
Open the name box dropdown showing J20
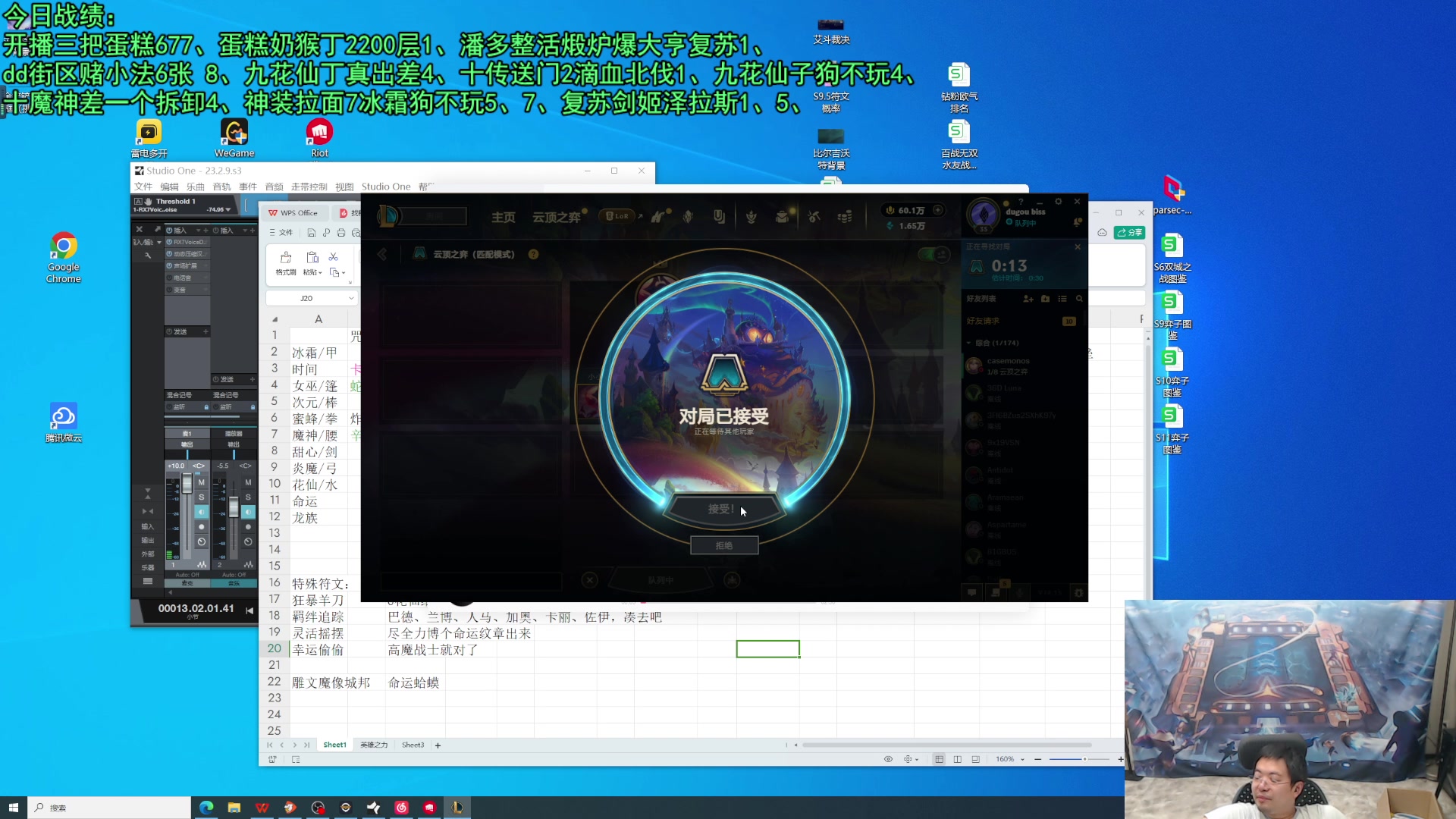click(x=351, y=298)
